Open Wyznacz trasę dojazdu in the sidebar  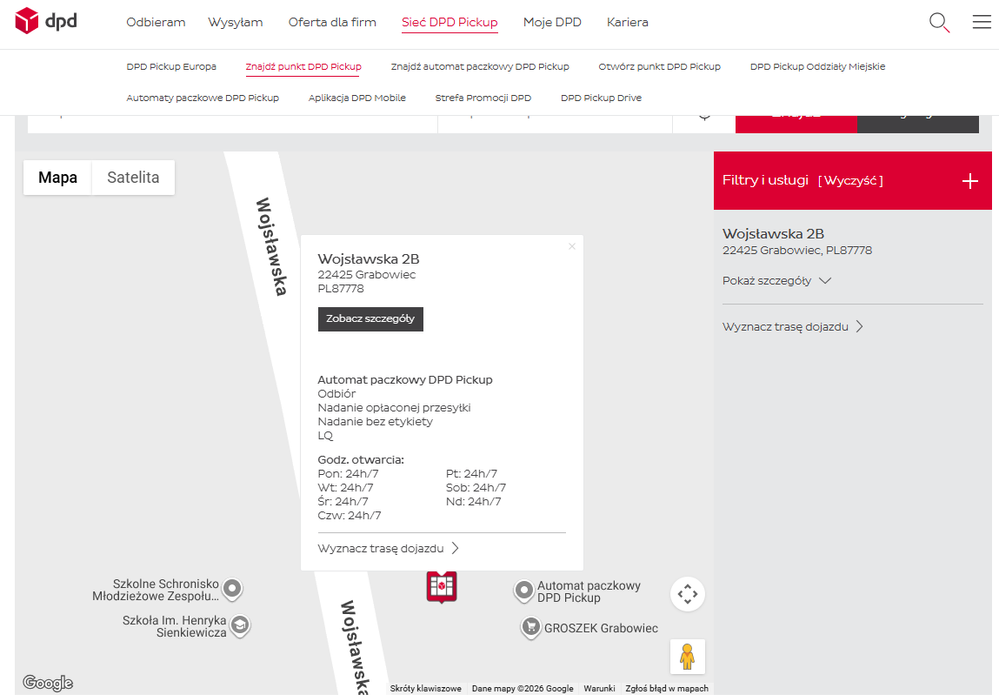coord(792,327)
